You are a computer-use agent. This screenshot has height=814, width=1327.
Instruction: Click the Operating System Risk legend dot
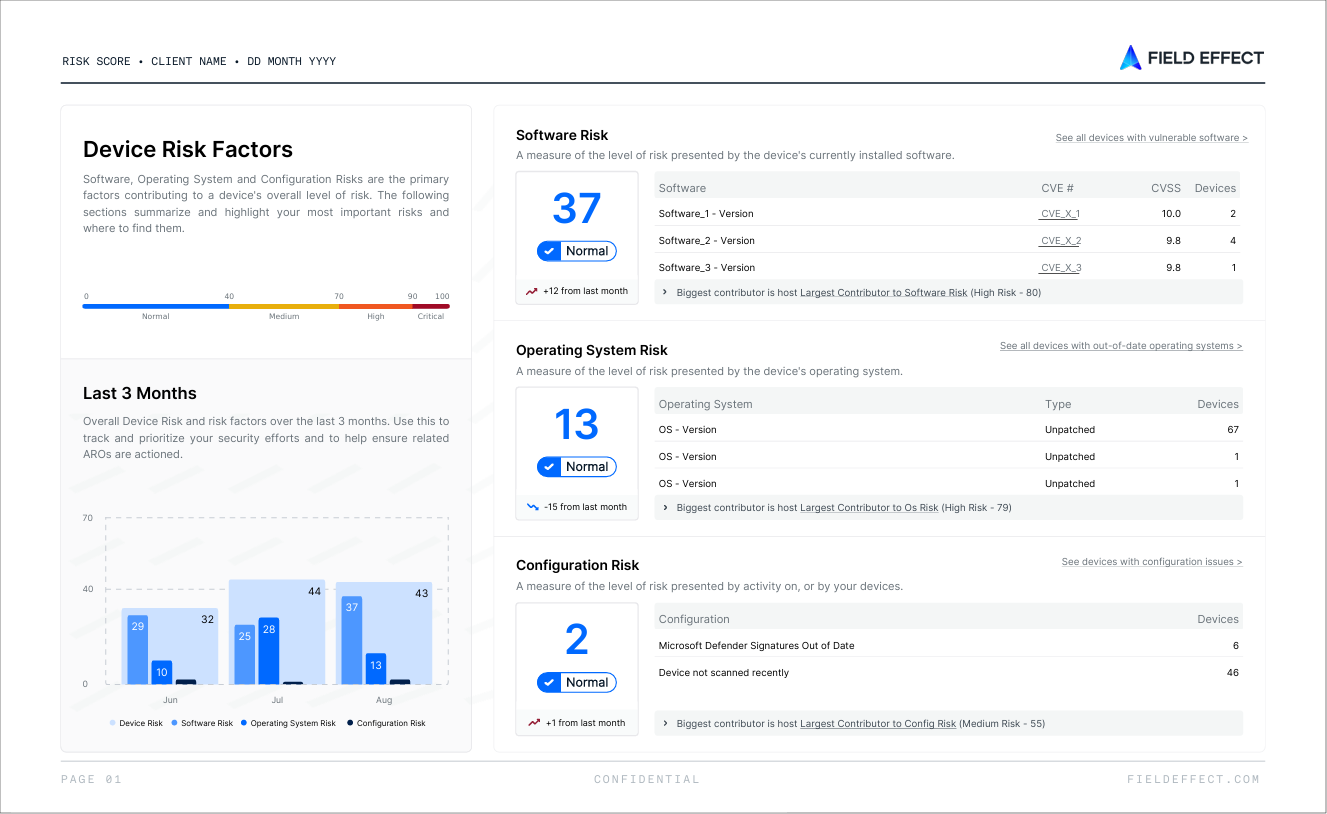[244, 723]
